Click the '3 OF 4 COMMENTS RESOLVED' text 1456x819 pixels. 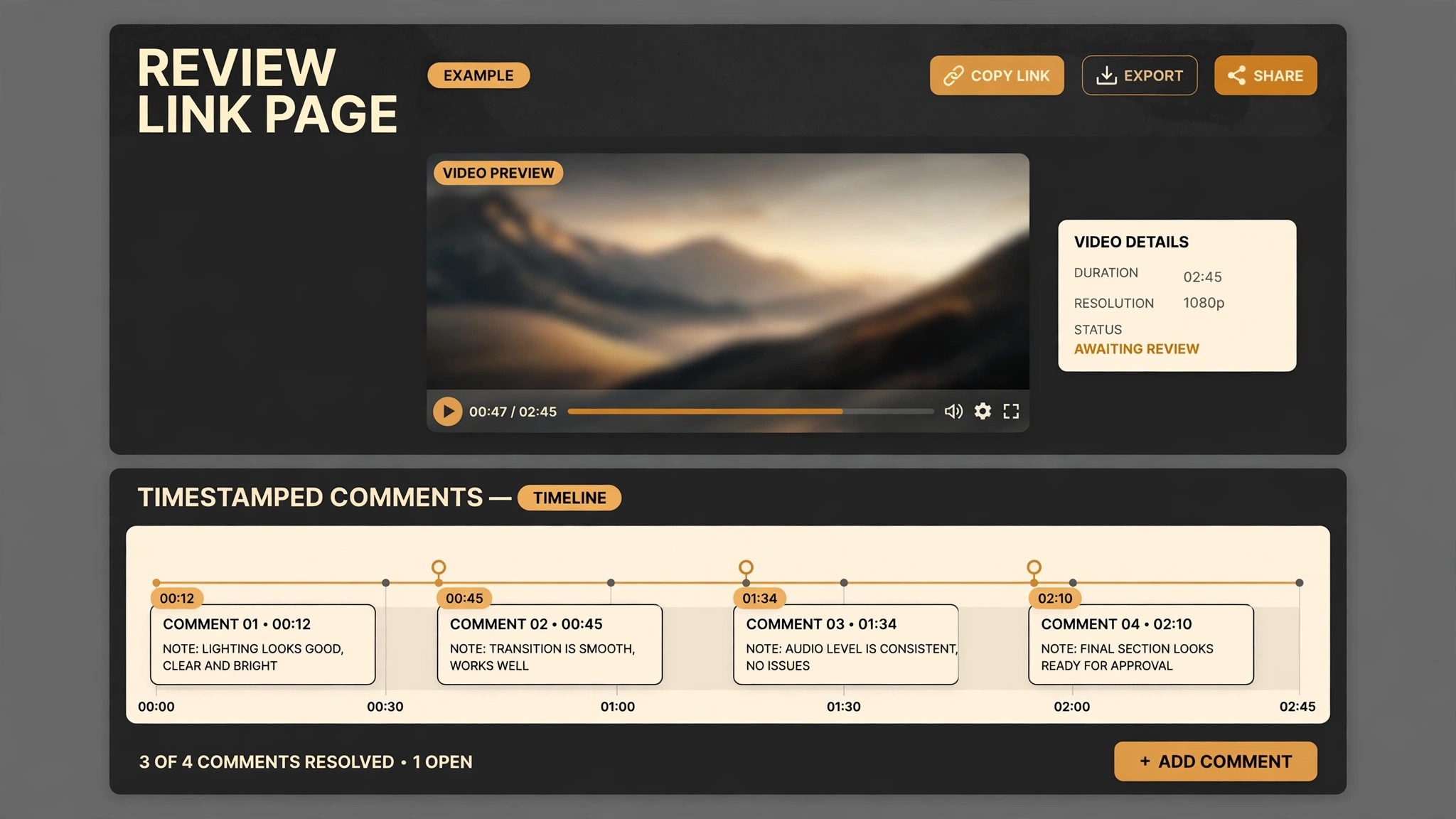point(267,762)
